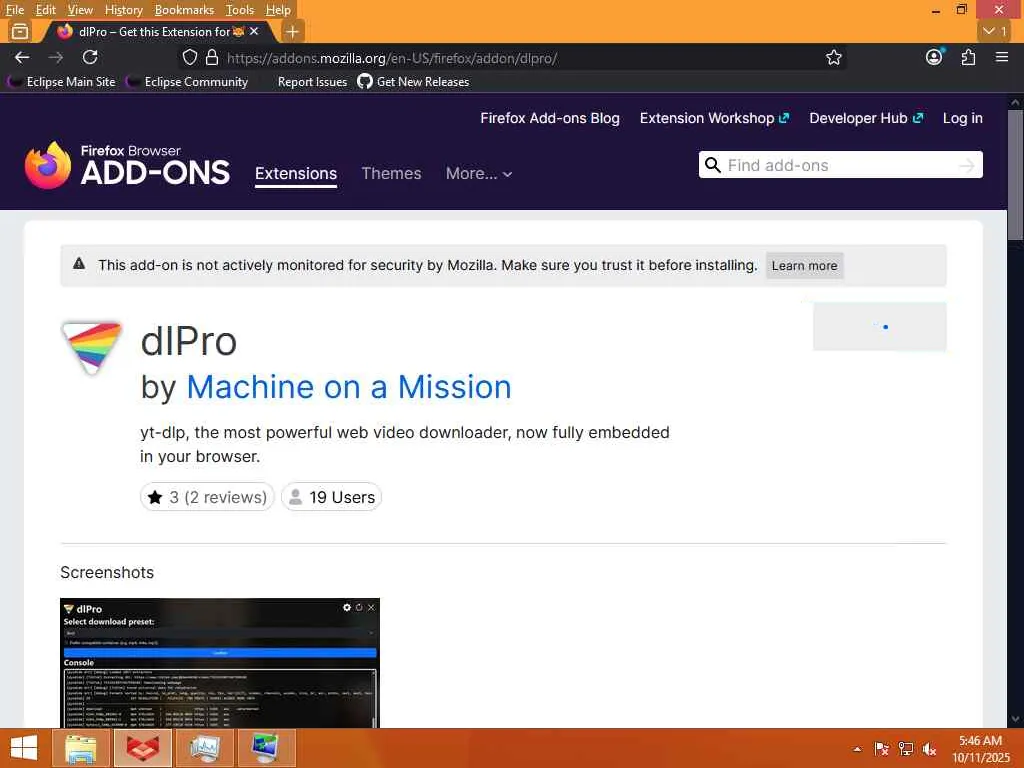Click the address bar URL

point(392,58)
